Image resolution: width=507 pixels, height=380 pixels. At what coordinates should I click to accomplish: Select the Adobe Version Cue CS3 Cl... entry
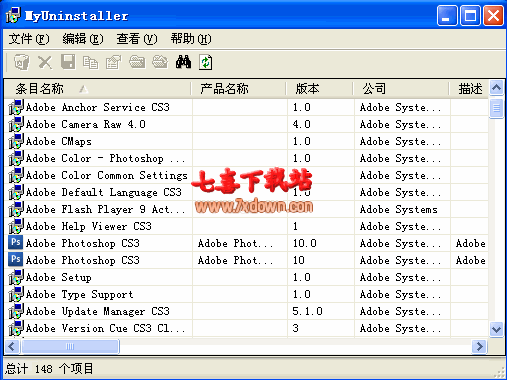105,328
